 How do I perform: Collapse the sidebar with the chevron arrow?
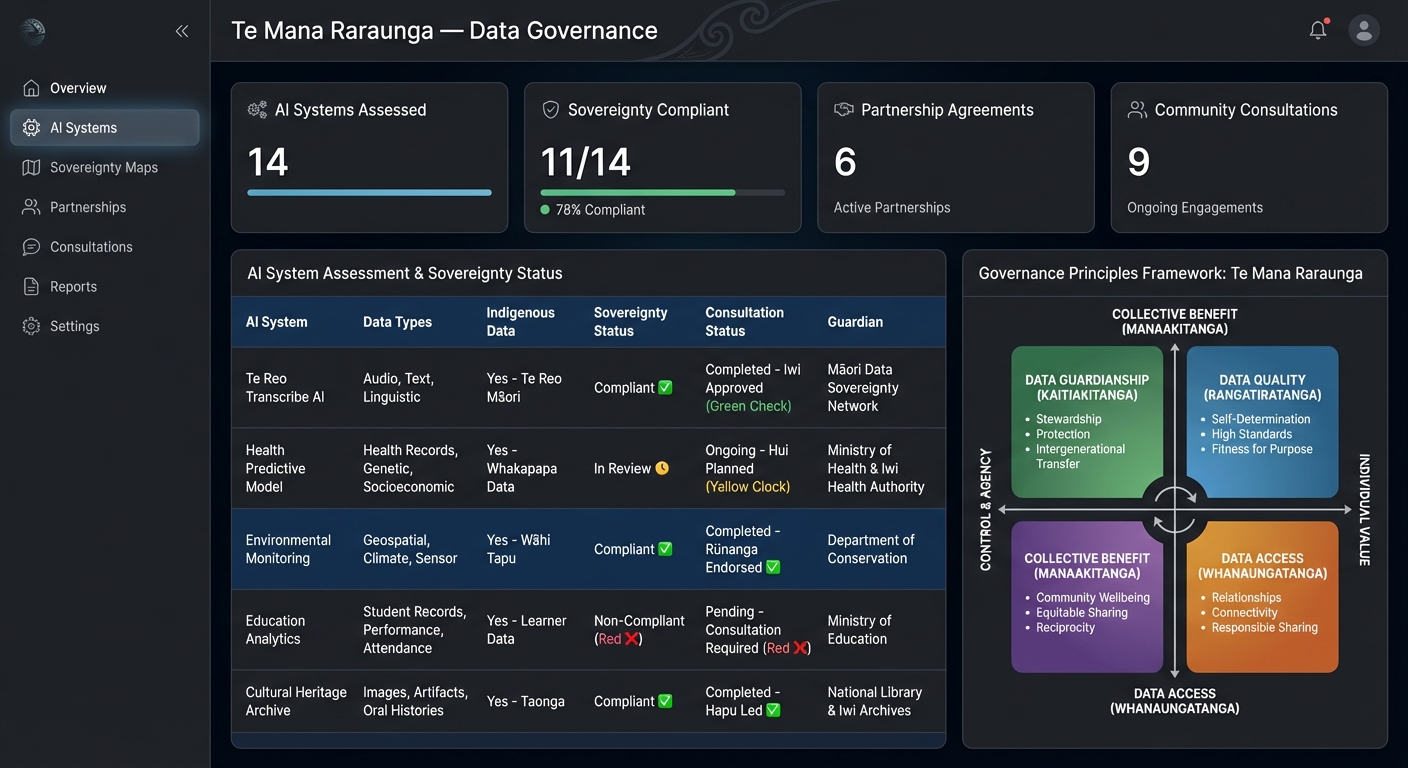point(182,31)
